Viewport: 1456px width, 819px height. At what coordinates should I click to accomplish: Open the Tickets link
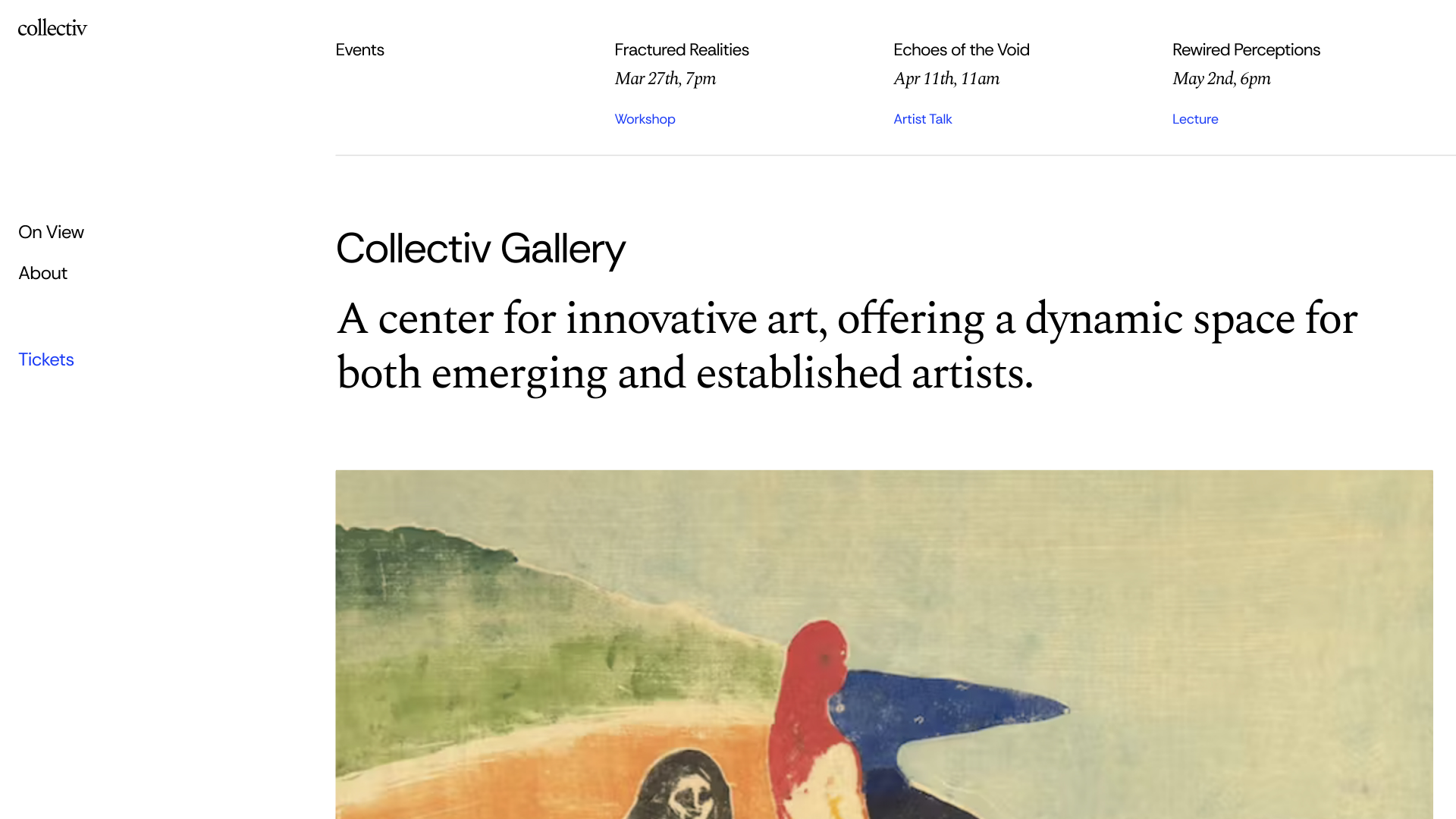pyautogui.click(x=46, y=359)
